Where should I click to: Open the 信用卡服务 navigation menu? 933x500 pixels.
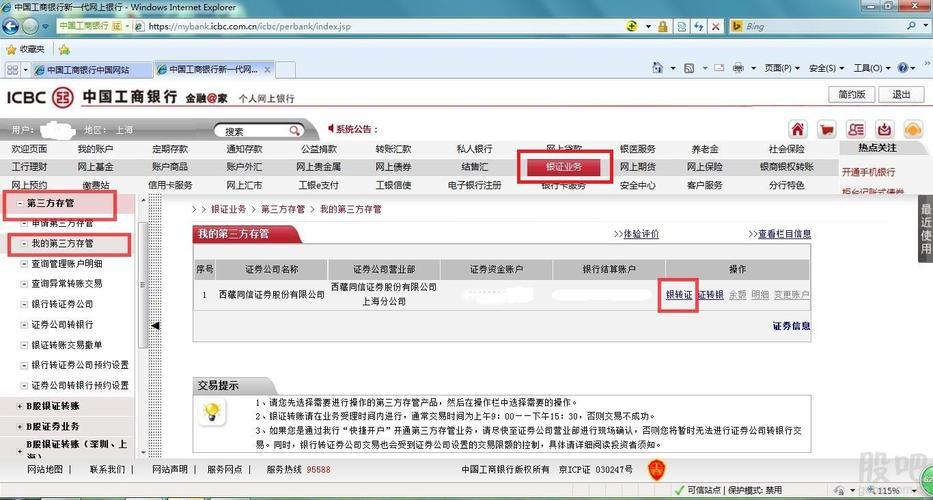tap(170, 185)
